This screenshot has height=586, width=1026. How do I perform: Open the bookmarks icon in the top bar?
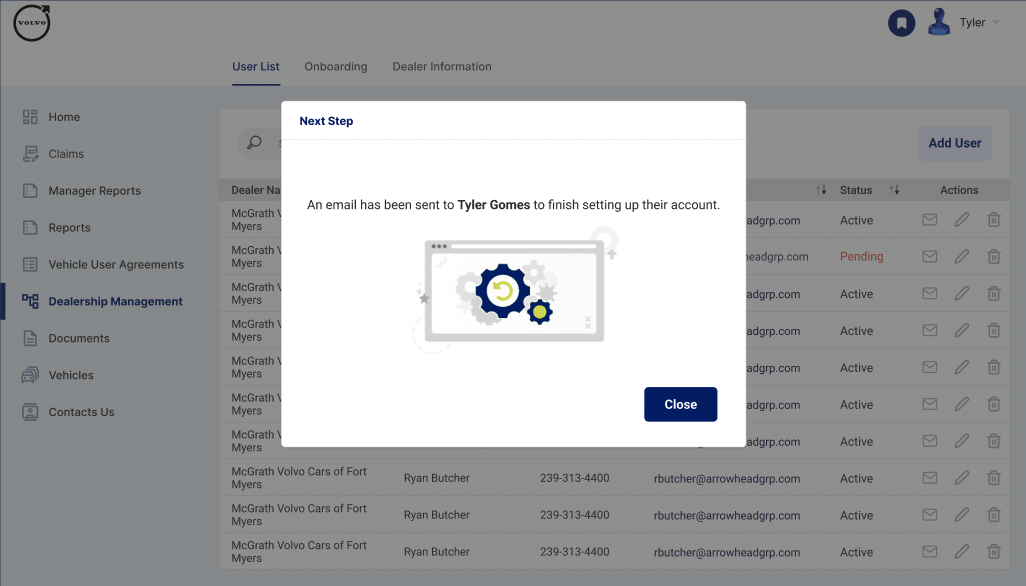901,23
